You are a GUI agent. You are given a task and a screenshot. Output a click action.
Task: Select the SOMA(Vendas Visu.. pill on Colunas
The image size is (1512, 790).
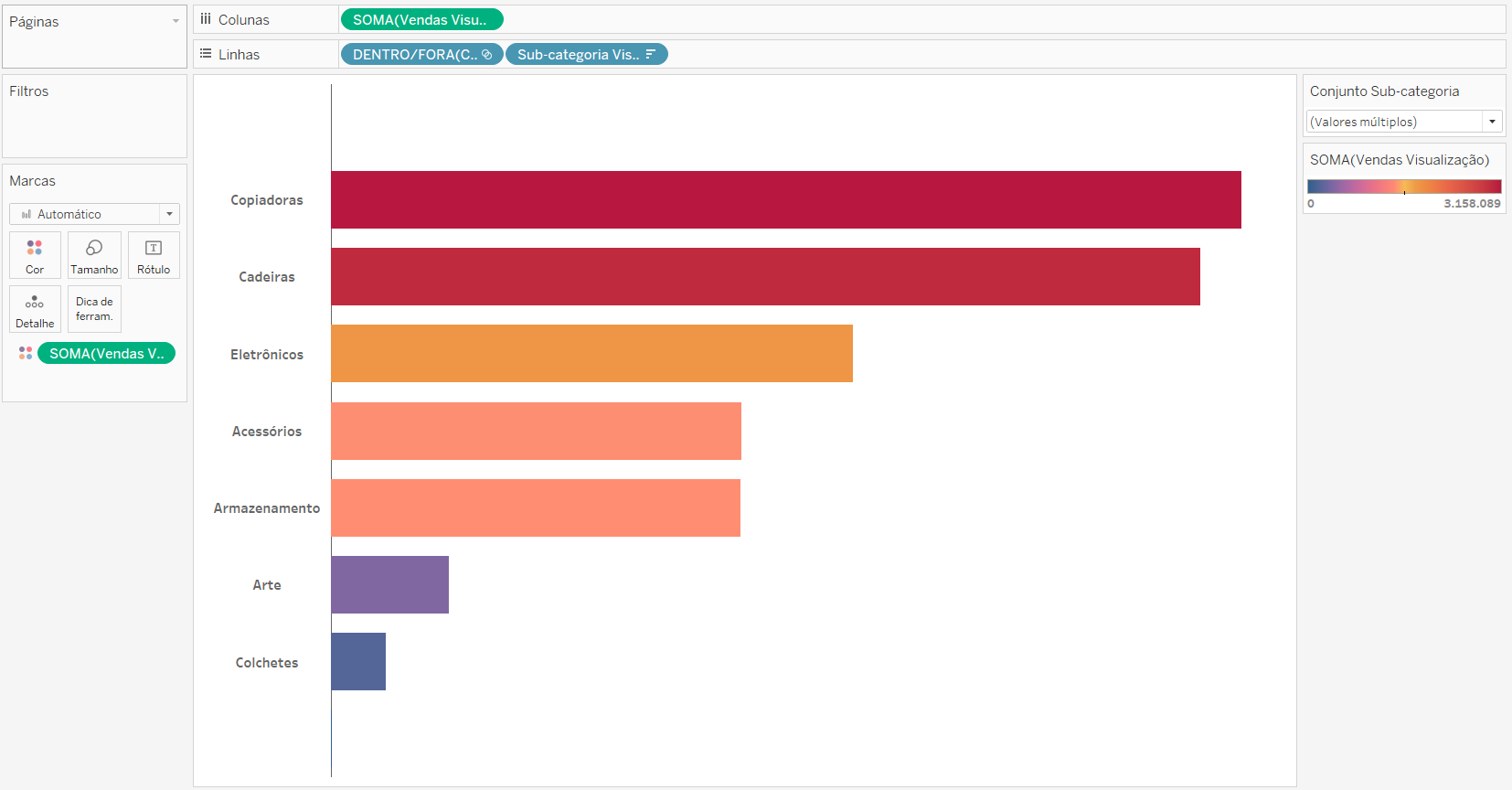click(421, 19)
